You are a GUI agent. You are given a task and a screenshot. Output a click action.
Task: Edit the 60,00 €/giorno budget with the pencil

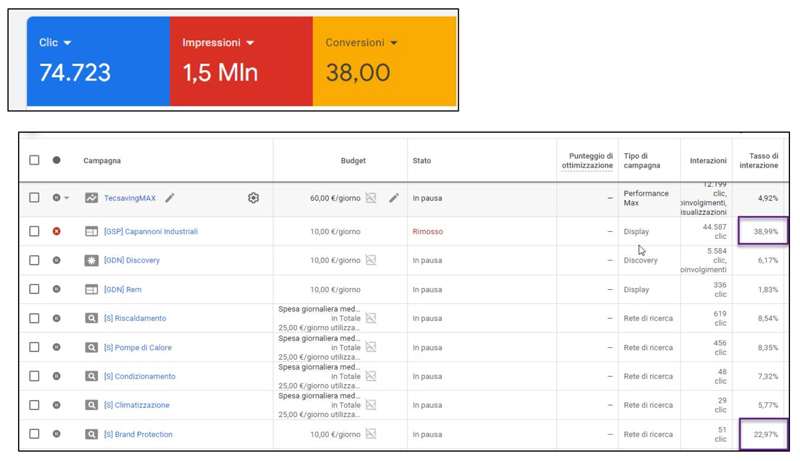(394, 198)
